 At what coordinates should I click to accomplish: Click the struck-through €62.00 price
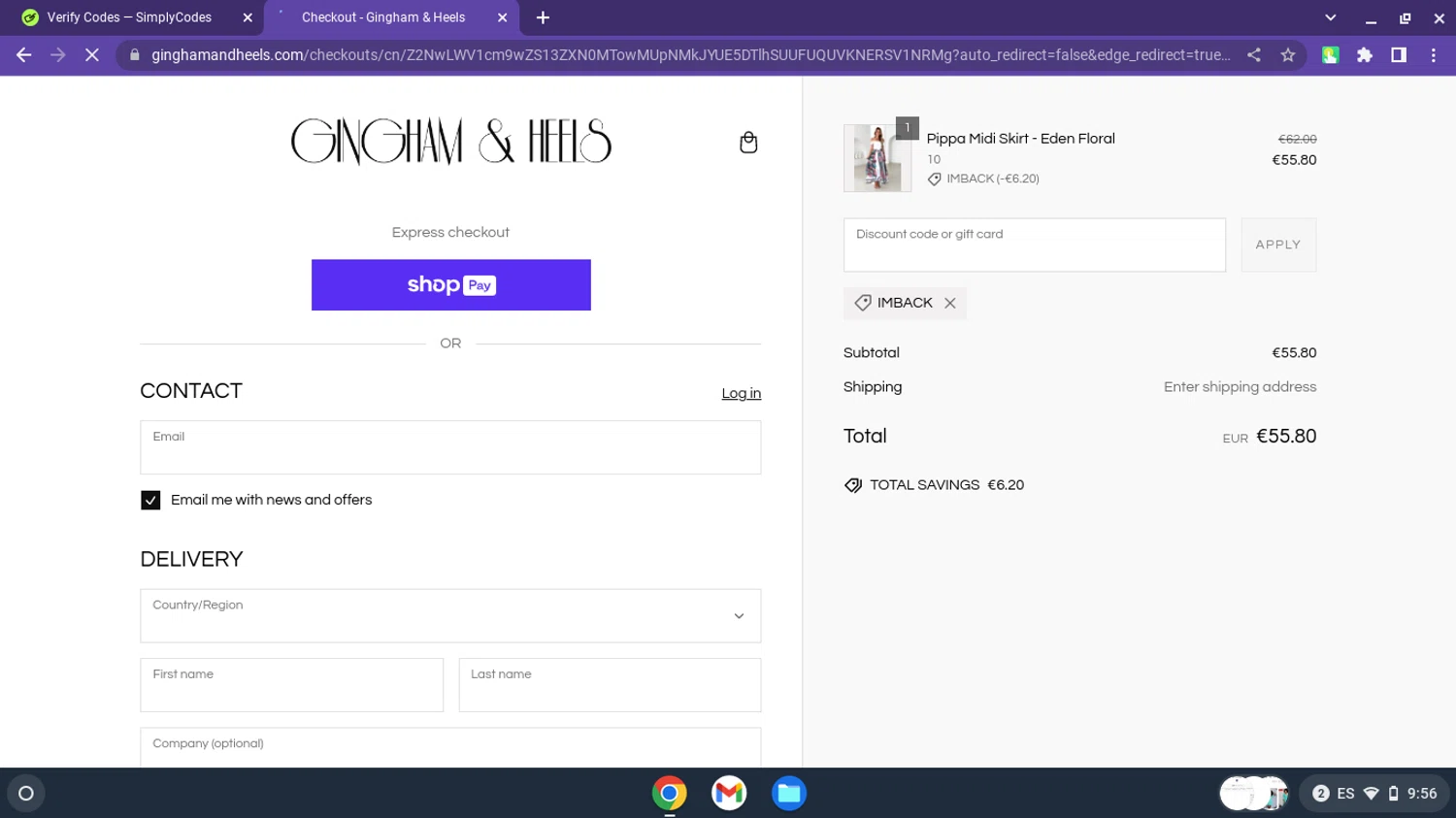pos(1297,140)
